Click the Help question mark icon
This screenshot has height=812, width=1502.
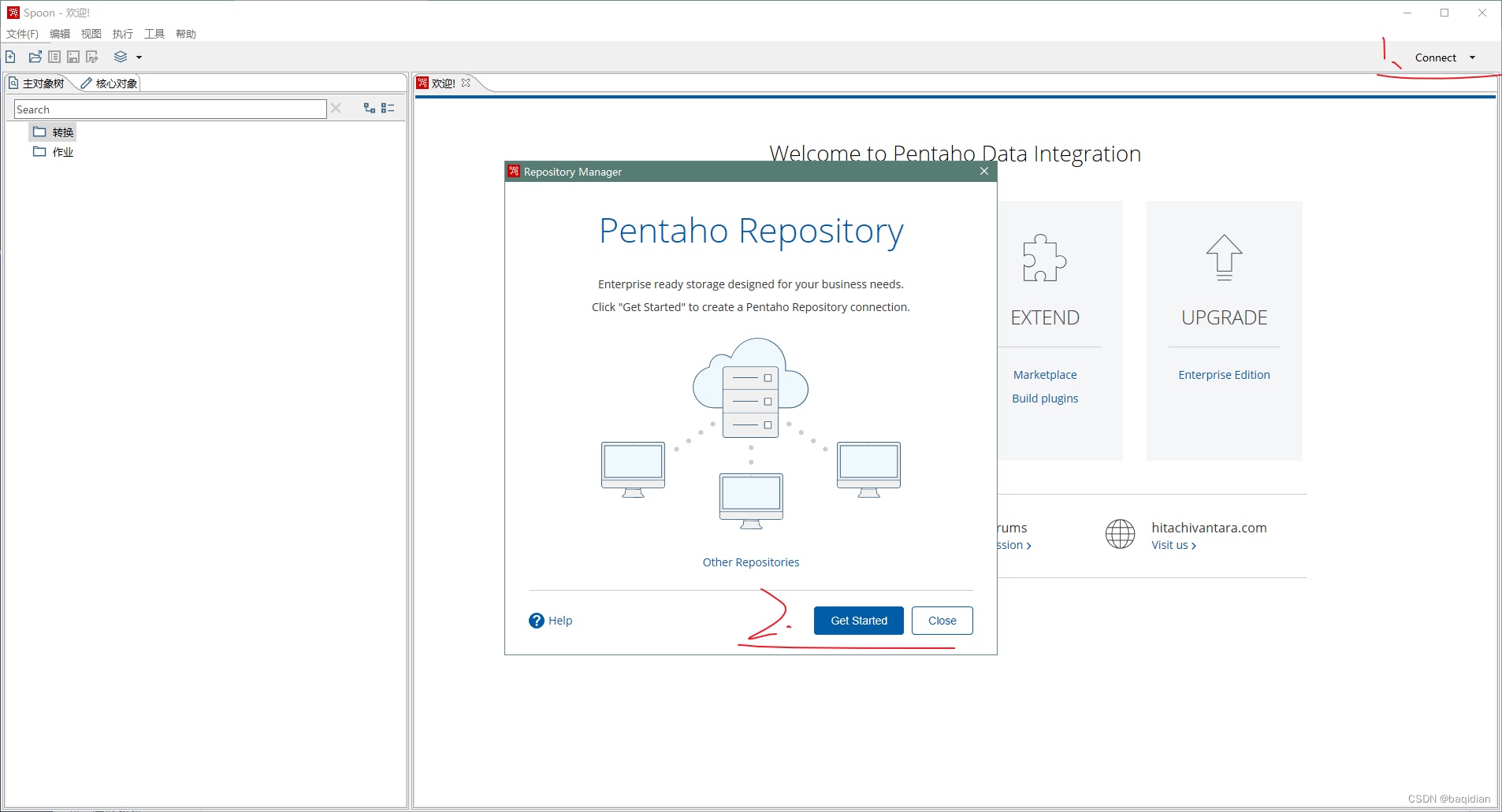(x=537, y=621)
